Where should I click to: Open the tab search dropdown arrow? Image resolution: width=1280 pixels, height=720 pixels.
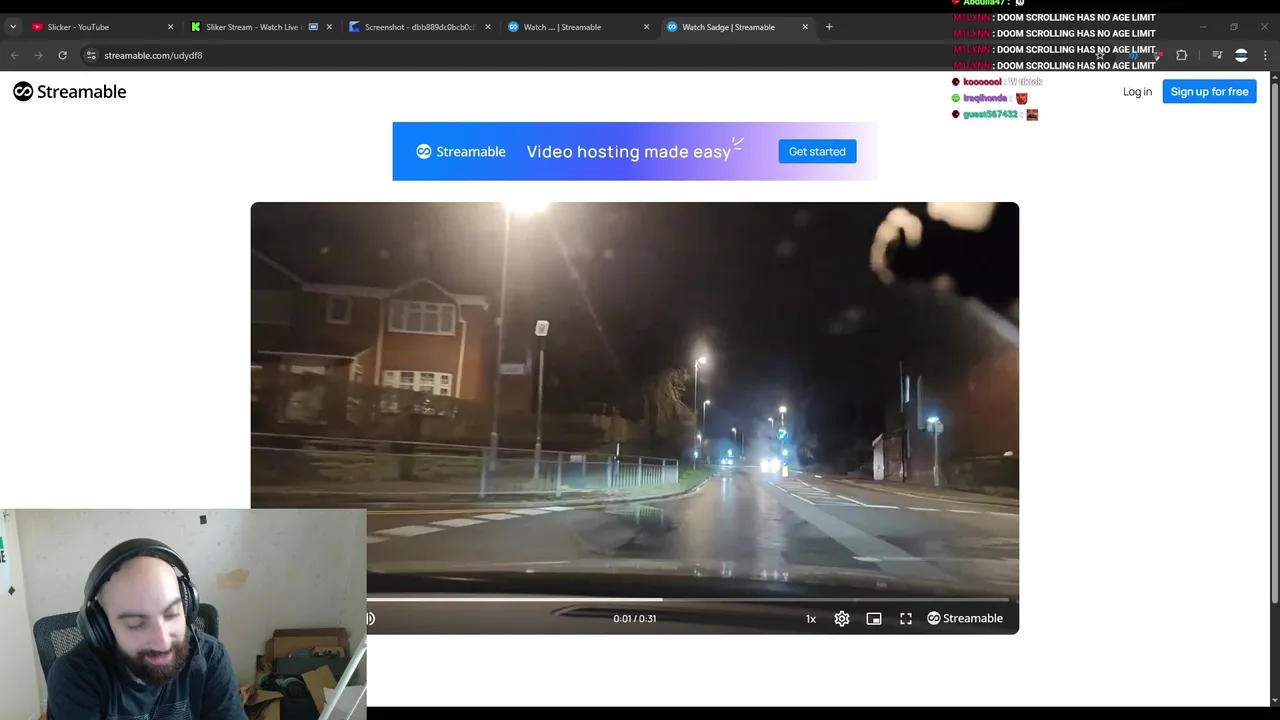(12, 27)
